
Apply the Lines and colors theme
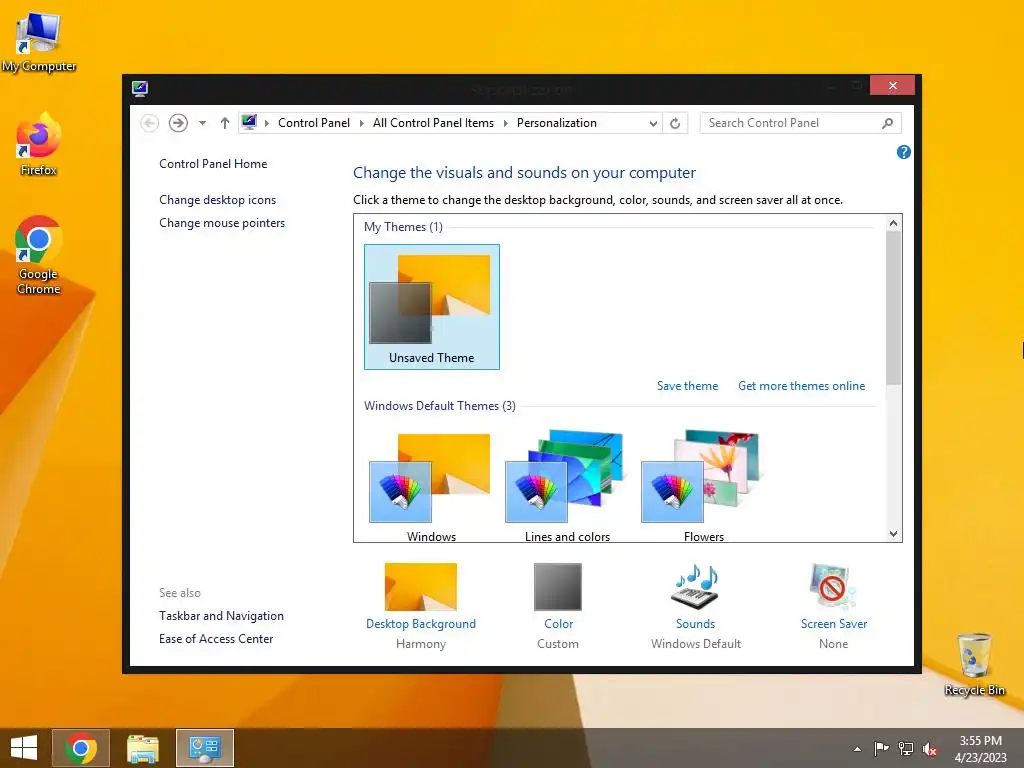(x=567, y=487)
